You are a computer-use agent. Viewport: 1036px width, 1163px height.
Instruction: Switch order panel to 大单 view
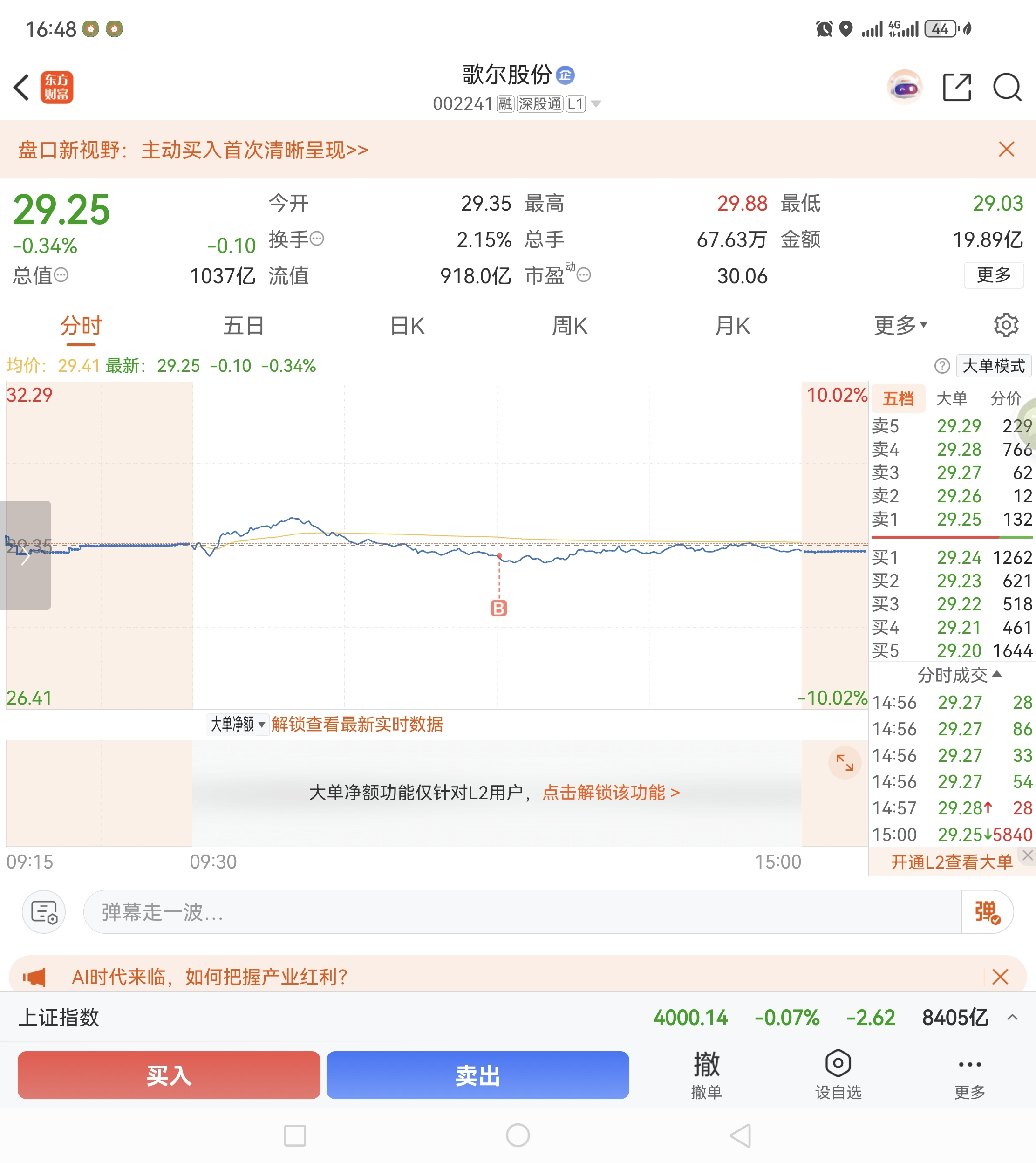[x=951, y=398]
